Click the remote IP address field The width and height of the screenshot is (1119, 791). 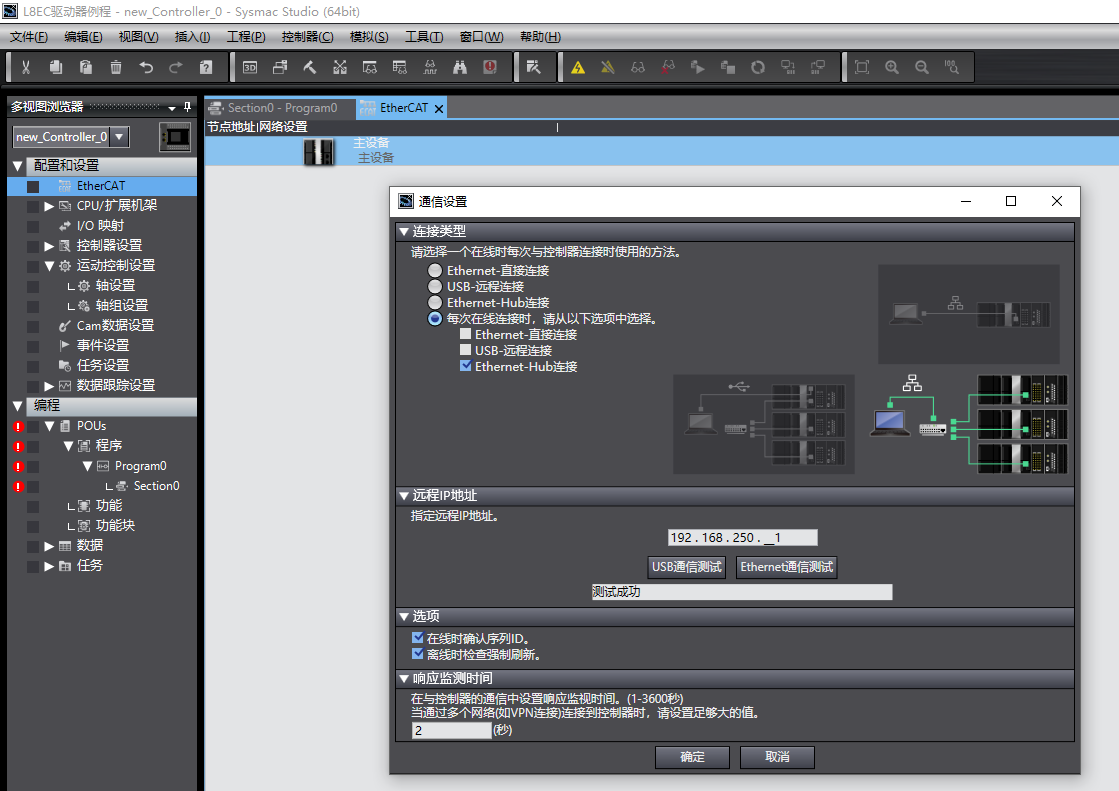(742, 538)
